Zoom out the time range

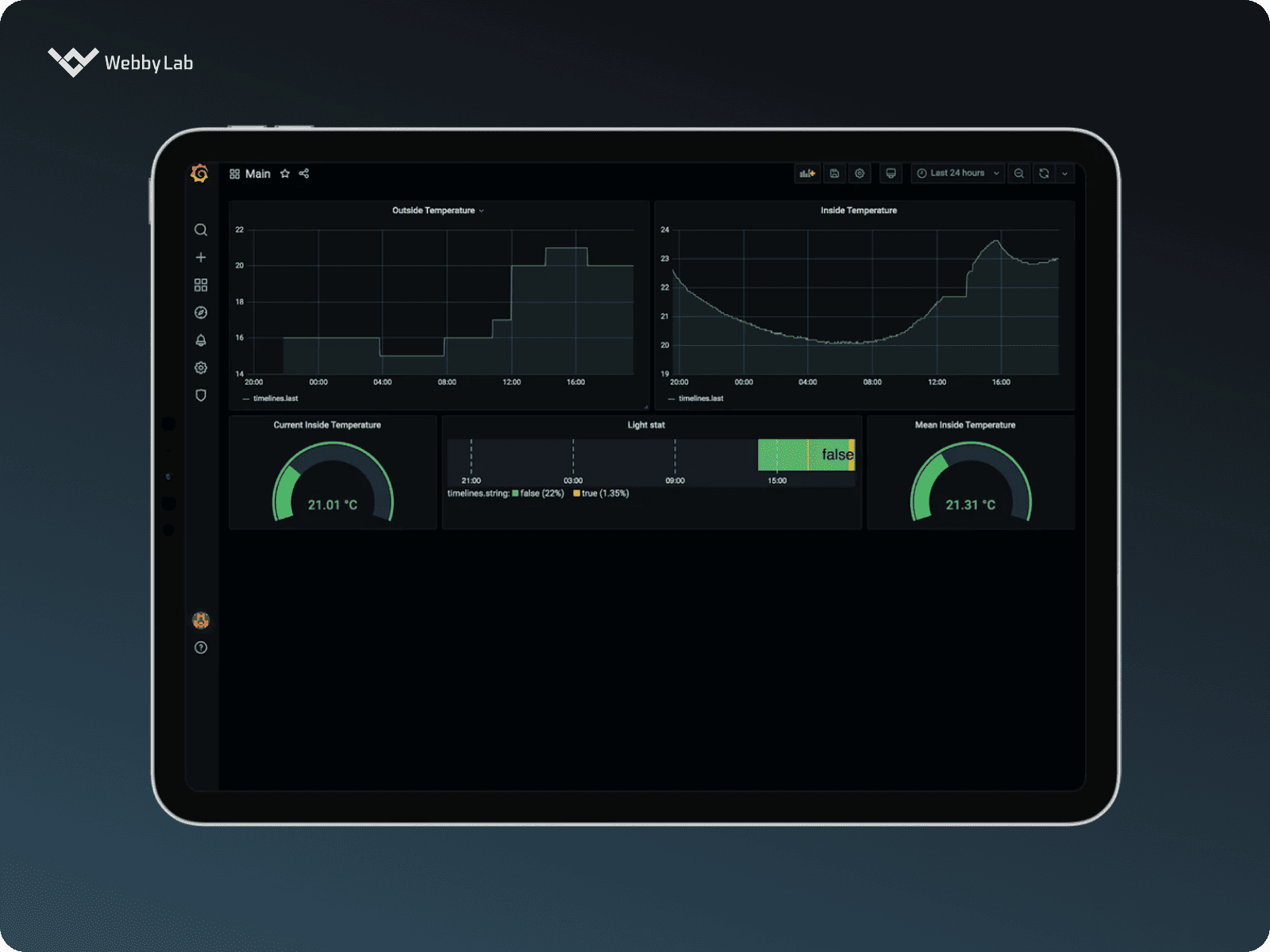coord(1019,173)
